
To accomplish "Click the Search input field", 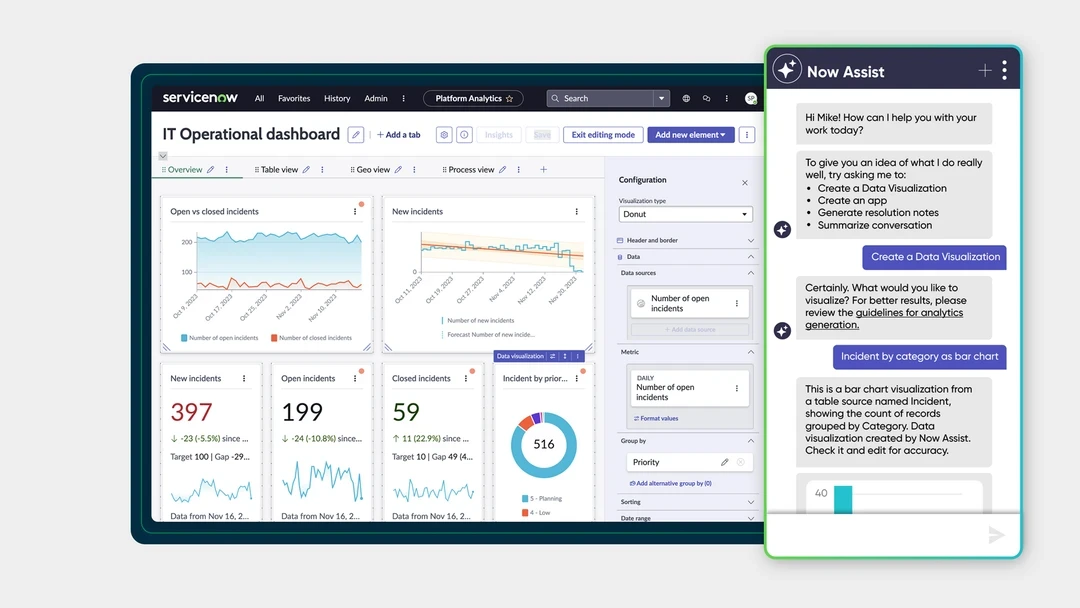I will 606,99.
